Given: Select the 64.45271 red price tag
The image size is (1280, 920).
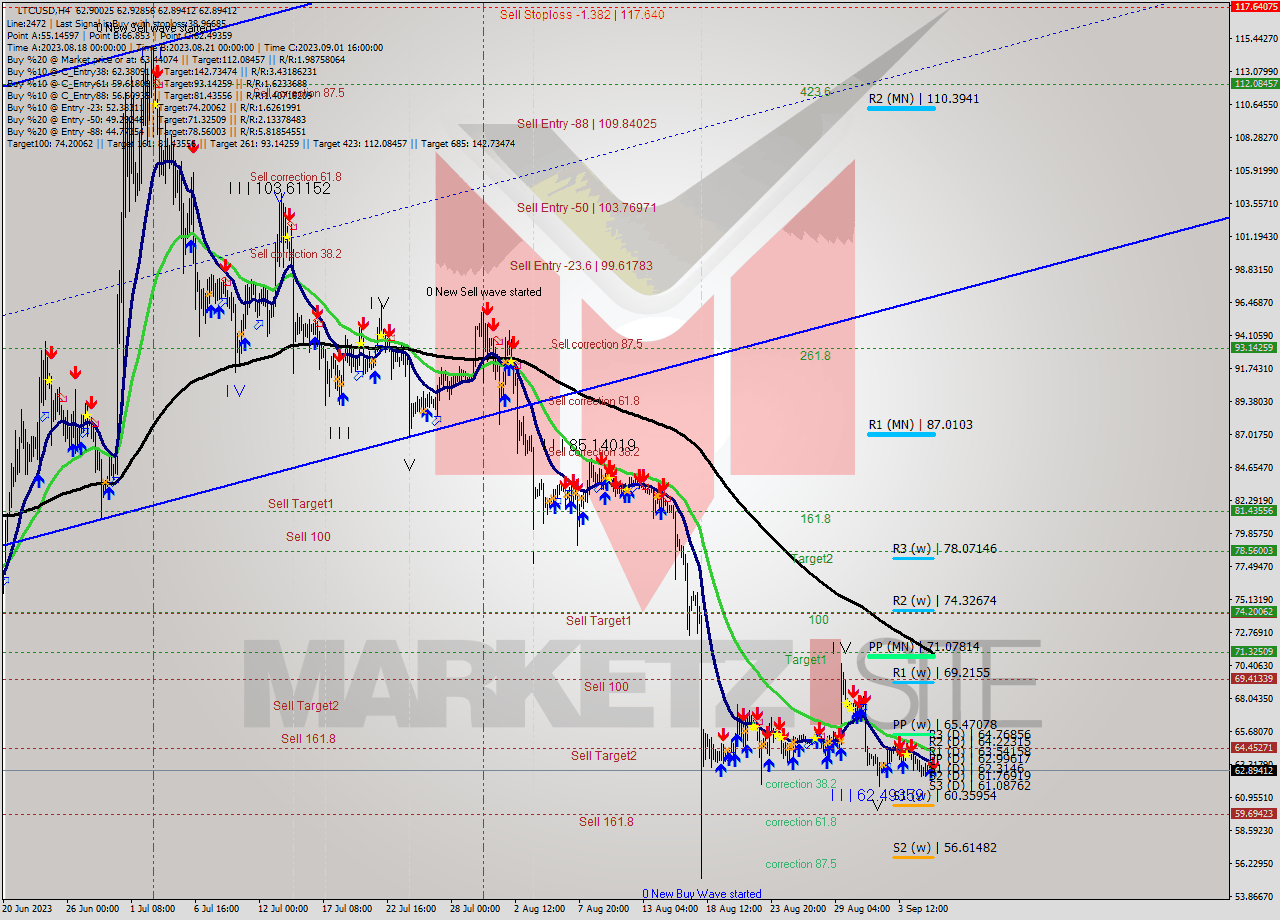Looking at the screenshot, I should [1254, 748].
